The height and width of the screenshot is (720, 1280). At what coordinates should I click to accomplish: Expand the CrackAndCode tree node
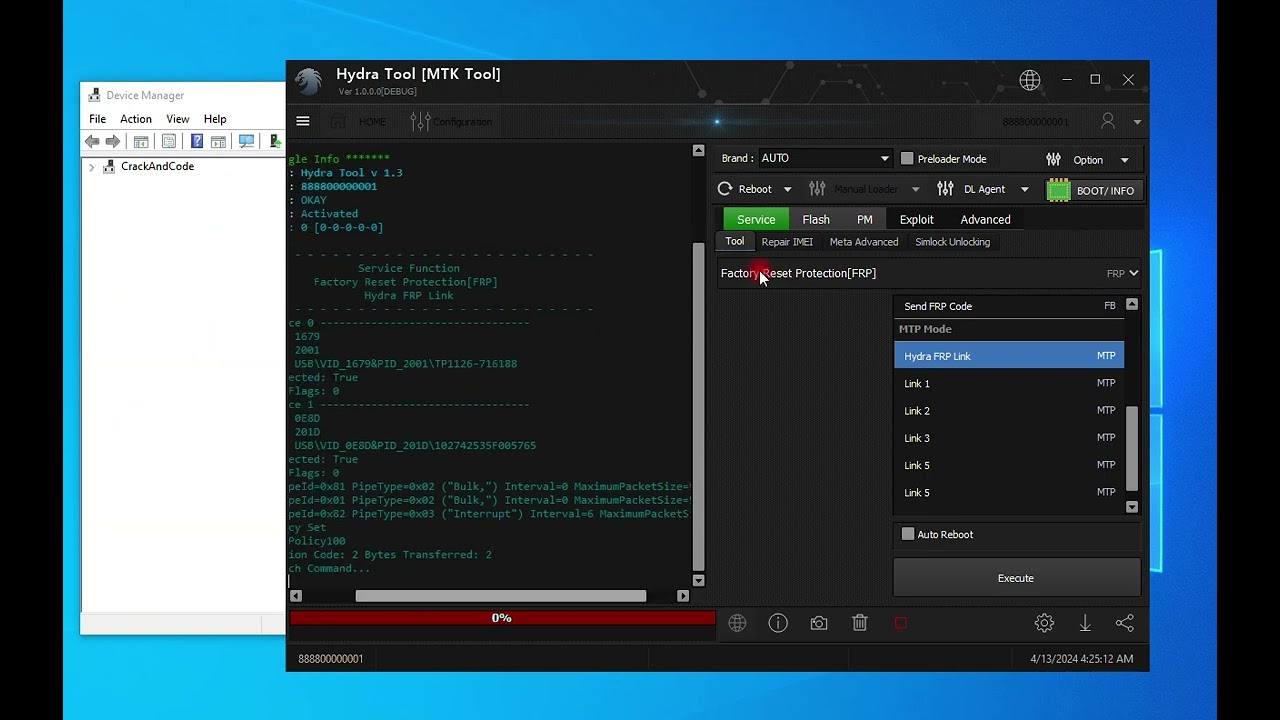(92, 167)
